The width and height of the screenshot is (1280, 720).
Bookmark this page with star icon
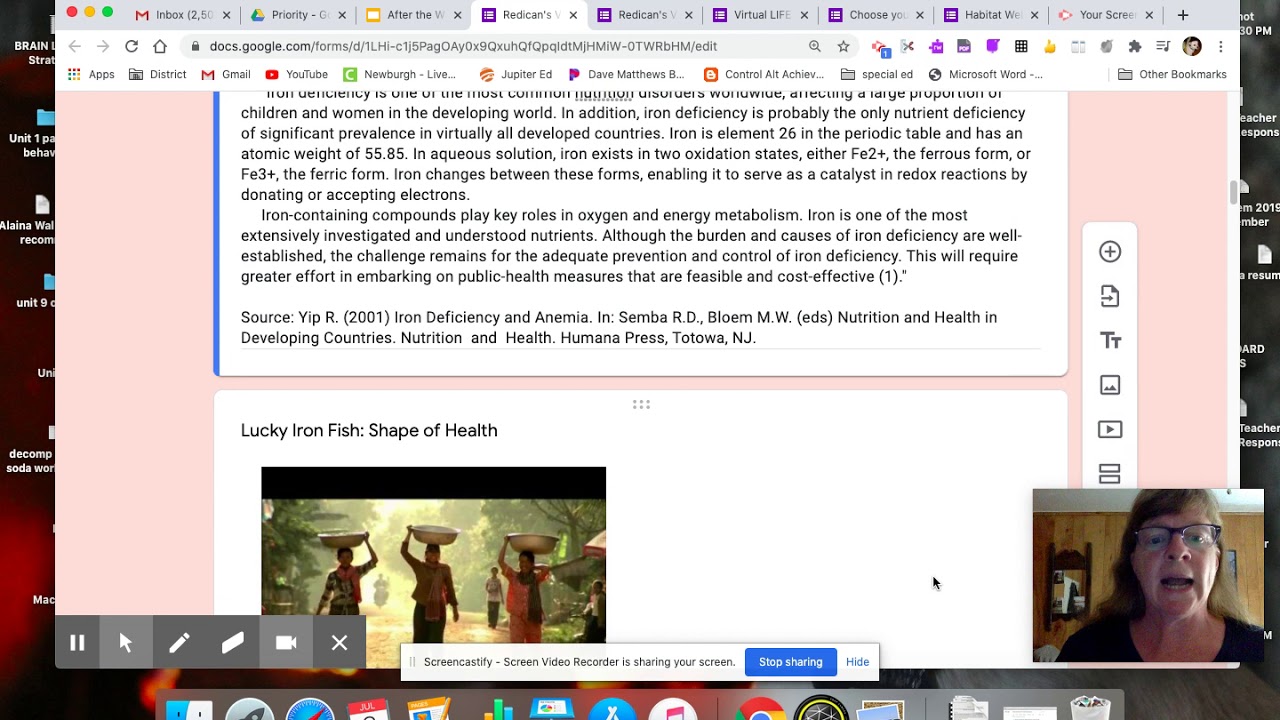843,46
